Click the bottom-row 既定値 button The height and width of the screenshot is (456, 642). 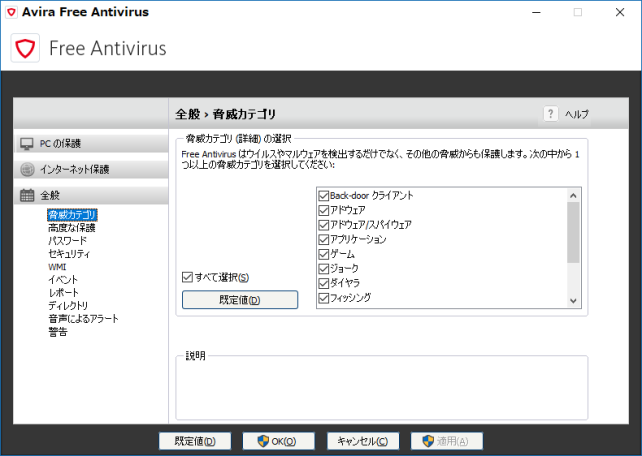point(195,441)
